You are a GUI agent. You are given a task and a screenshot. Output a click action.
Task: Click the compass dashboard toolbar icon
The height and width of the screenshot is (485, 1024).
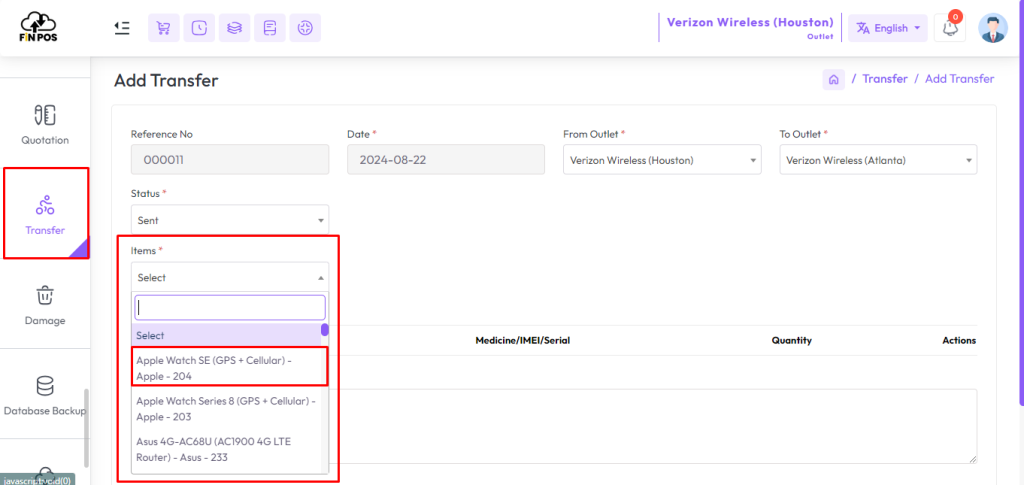click(x=305, y=28)
